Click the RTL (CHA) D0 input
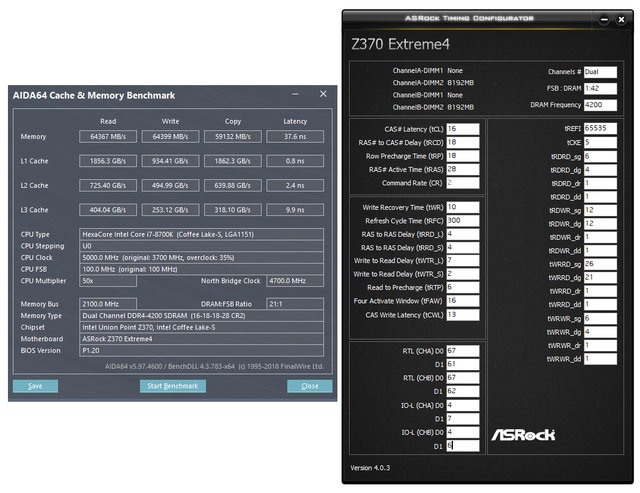Screen dimensions: 640x493 click(462, 351)
